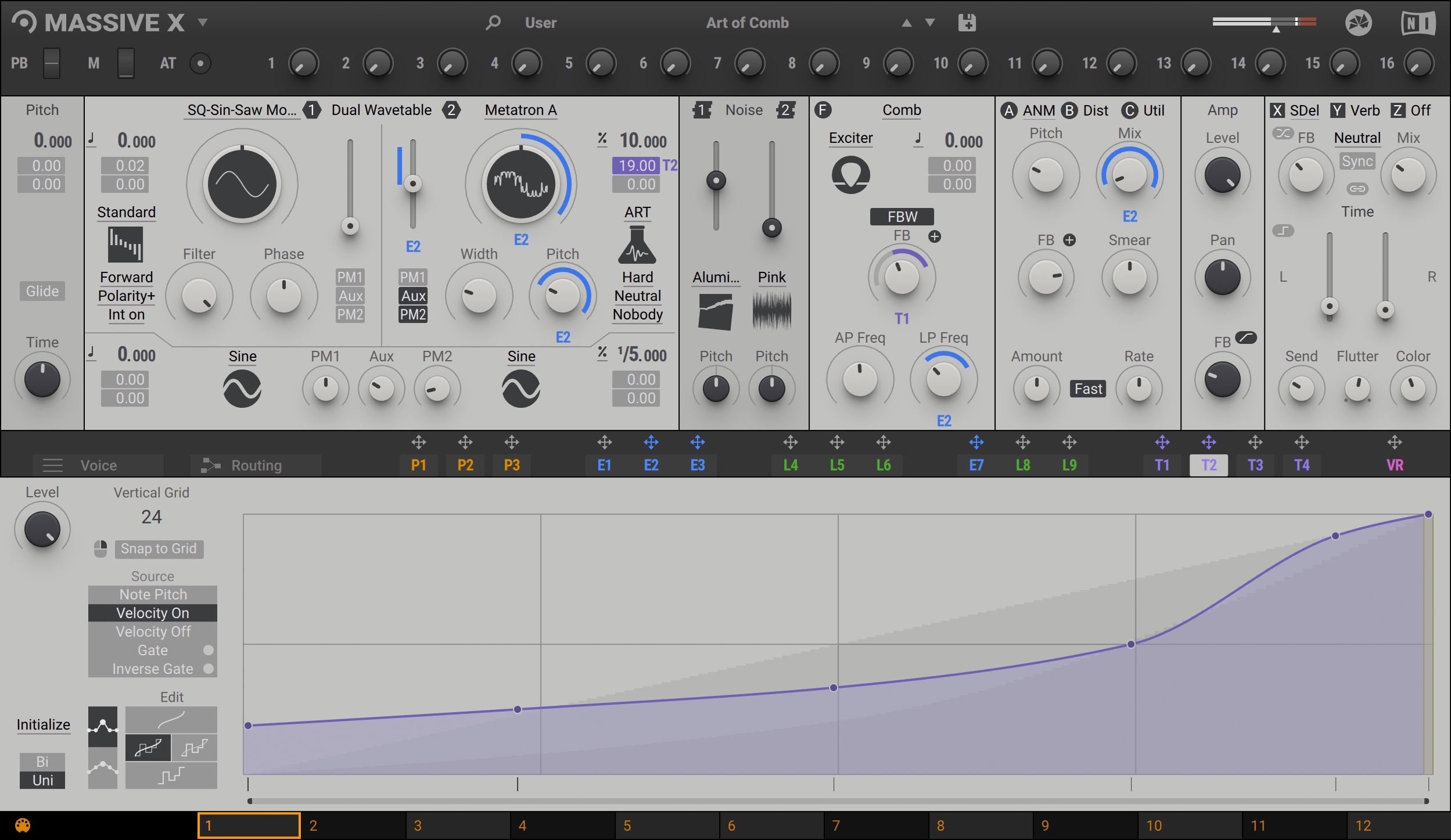Click the preset search magnifier icon
This screenshot has height=840, width=1451.
(x=493, y=23)
